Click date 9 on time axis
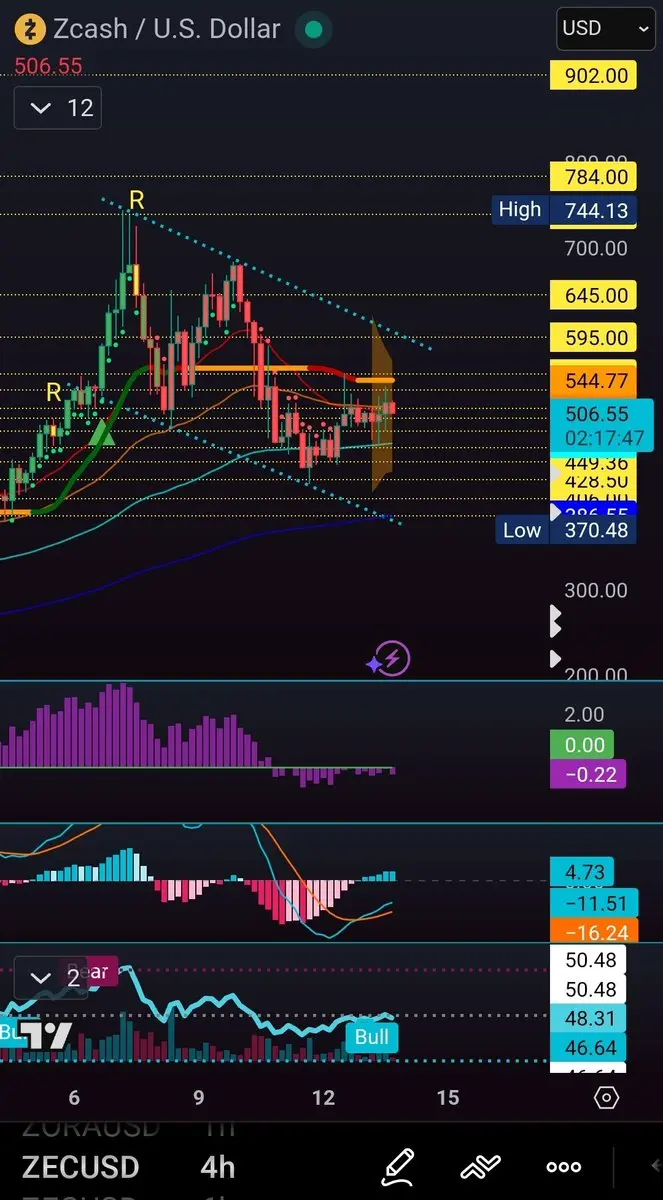The image size is (663, 1200). (x=199, y=1098)
